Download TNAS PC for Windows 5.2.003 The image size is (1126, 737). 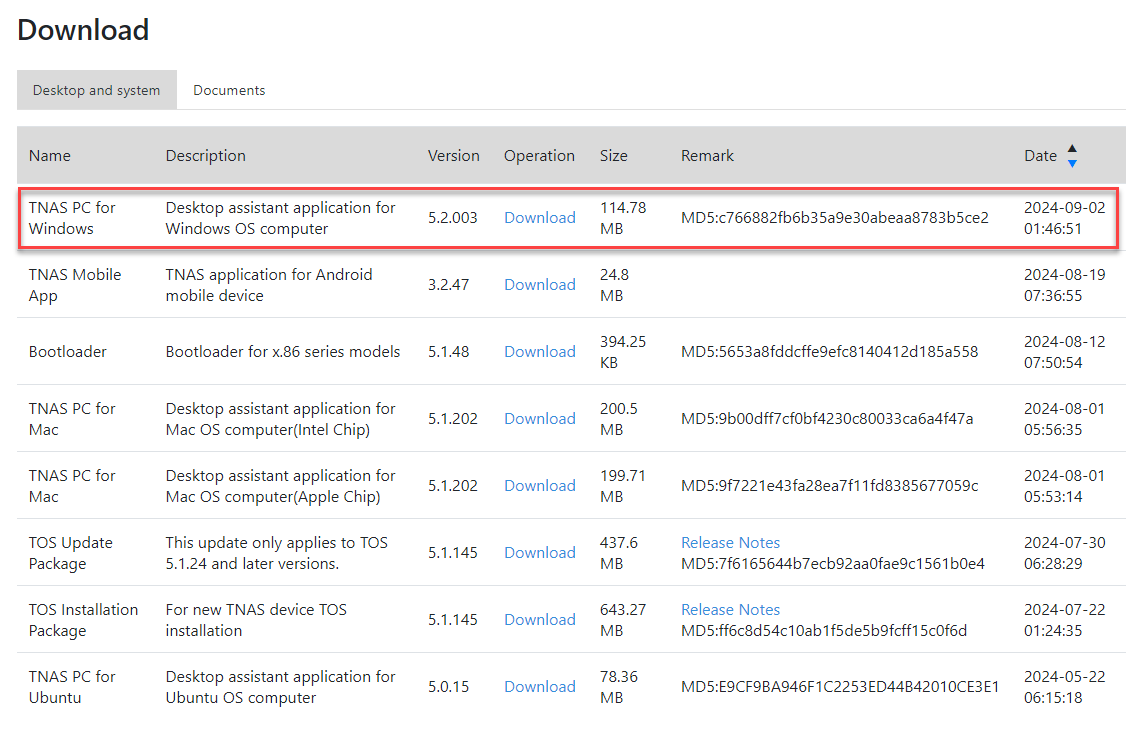pyautogui.click(x=540, y=218)
